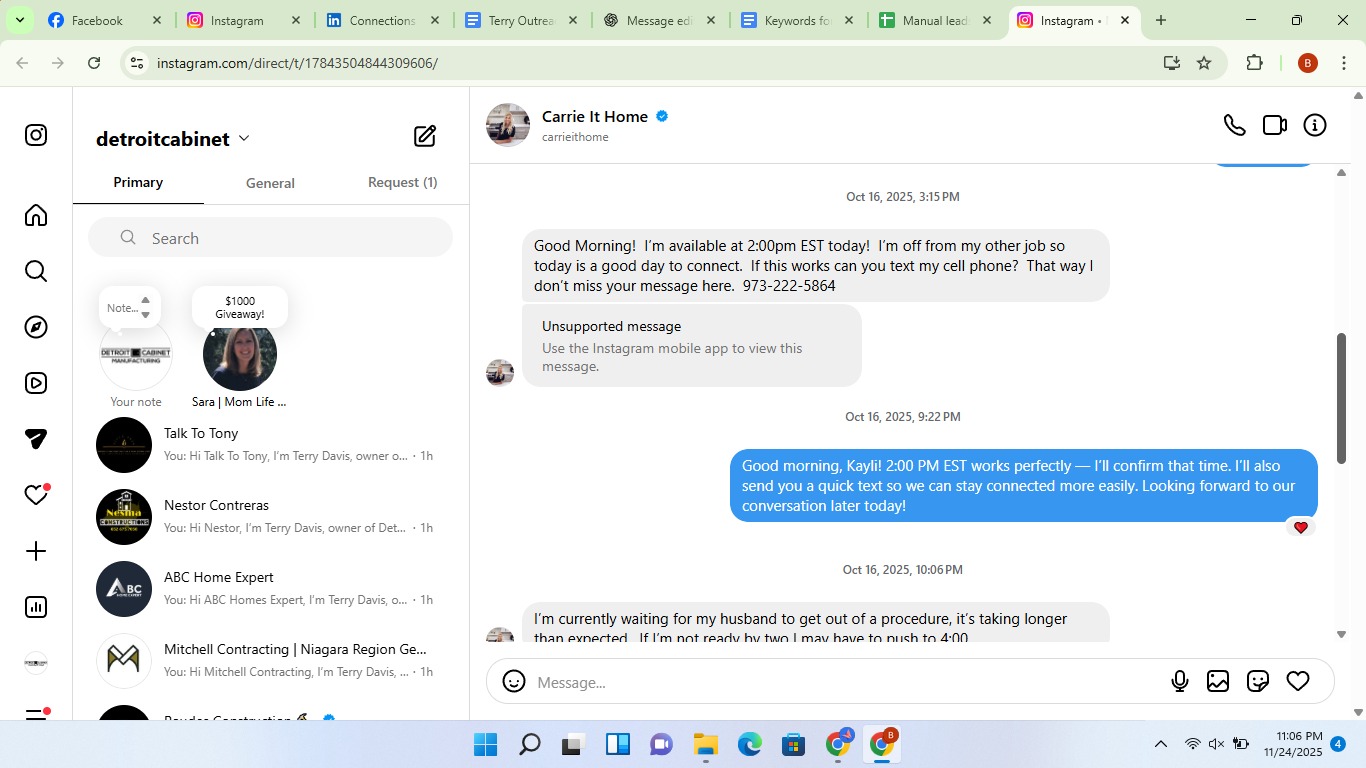Screen dimensions: 1366x768
Task: Open the Request (1) tab
Action: (x=402, y=183)
